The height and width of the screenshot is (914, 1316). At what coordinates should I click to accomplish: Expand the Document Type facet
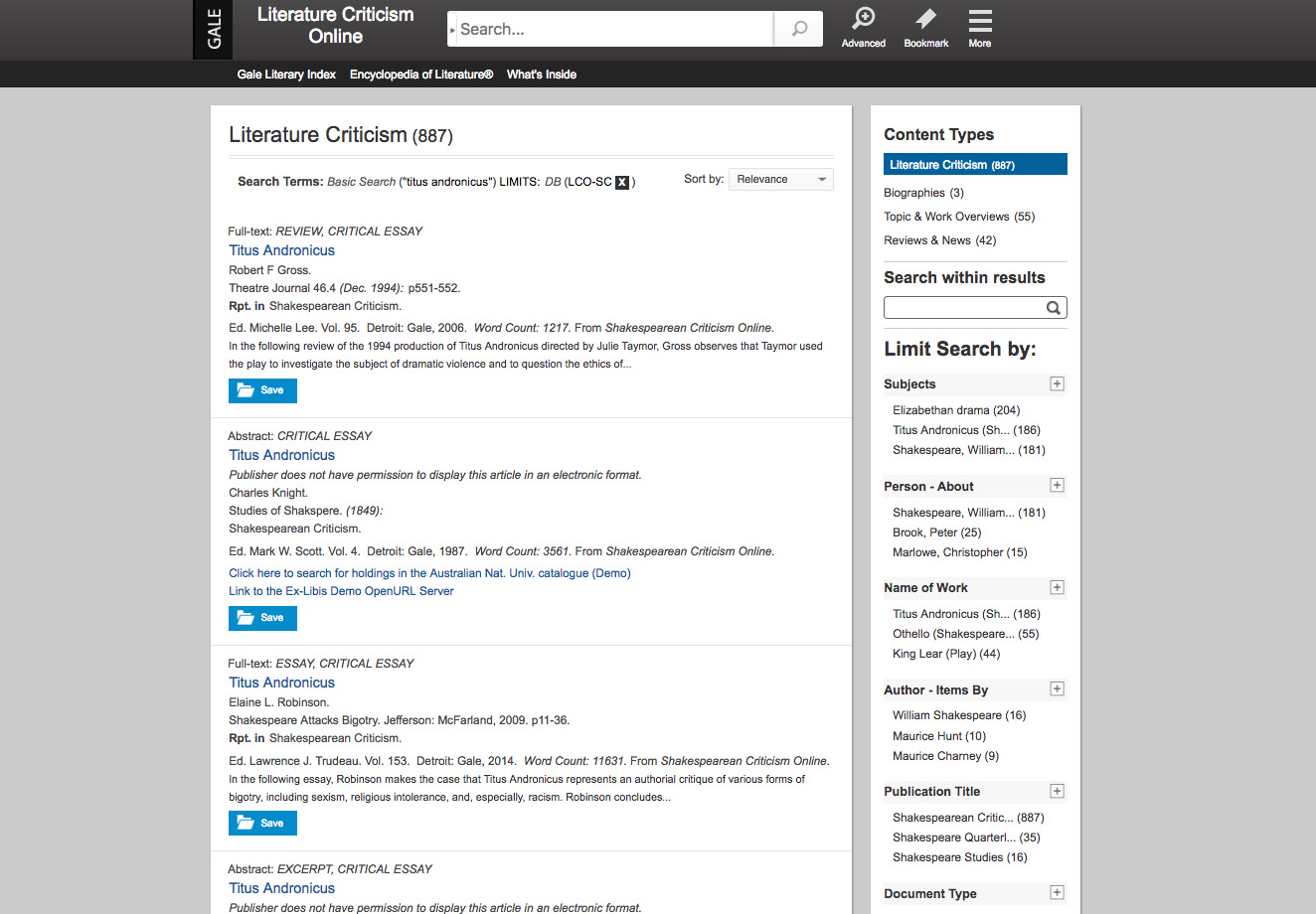coord(1057,893)
